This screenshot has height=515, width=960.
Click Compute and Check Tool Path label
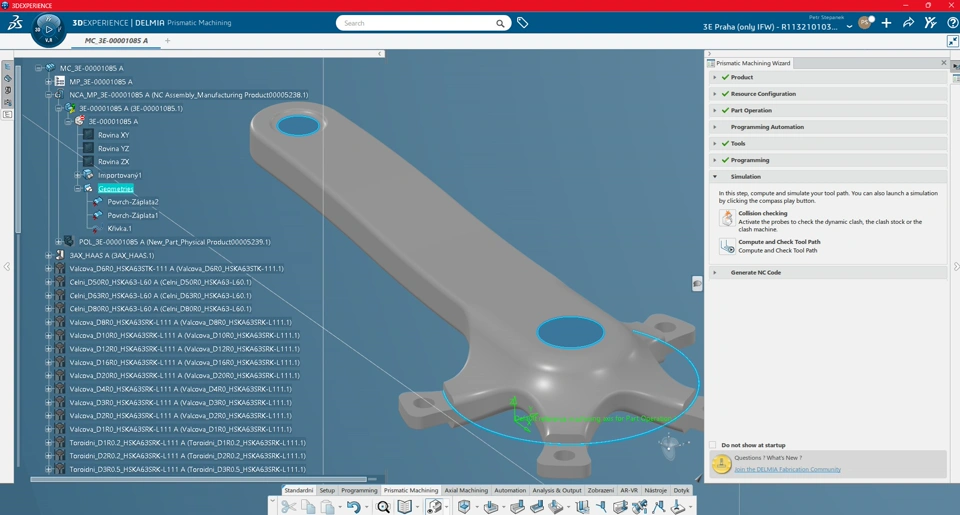779,242
